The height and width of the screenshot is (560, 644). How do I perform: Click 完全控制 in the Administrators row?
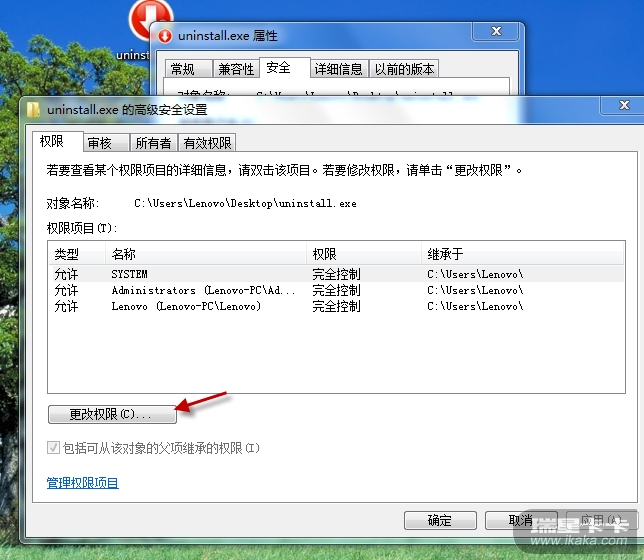click(x=336, y=290)
